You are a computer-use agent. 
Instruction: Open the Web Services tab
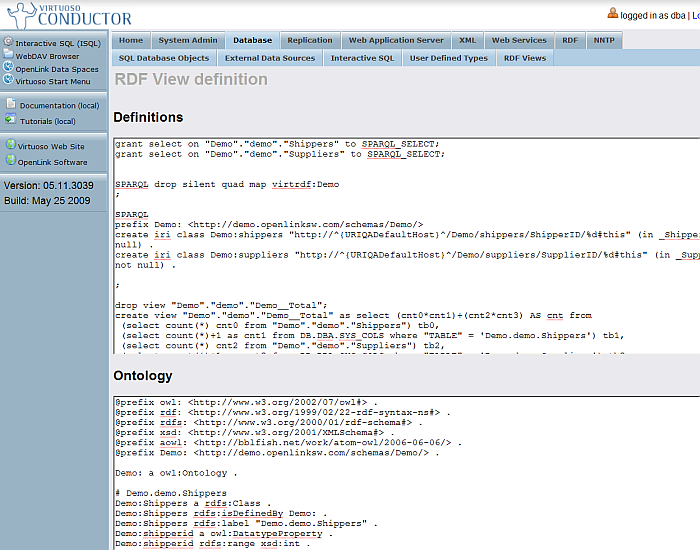(519, 40)
